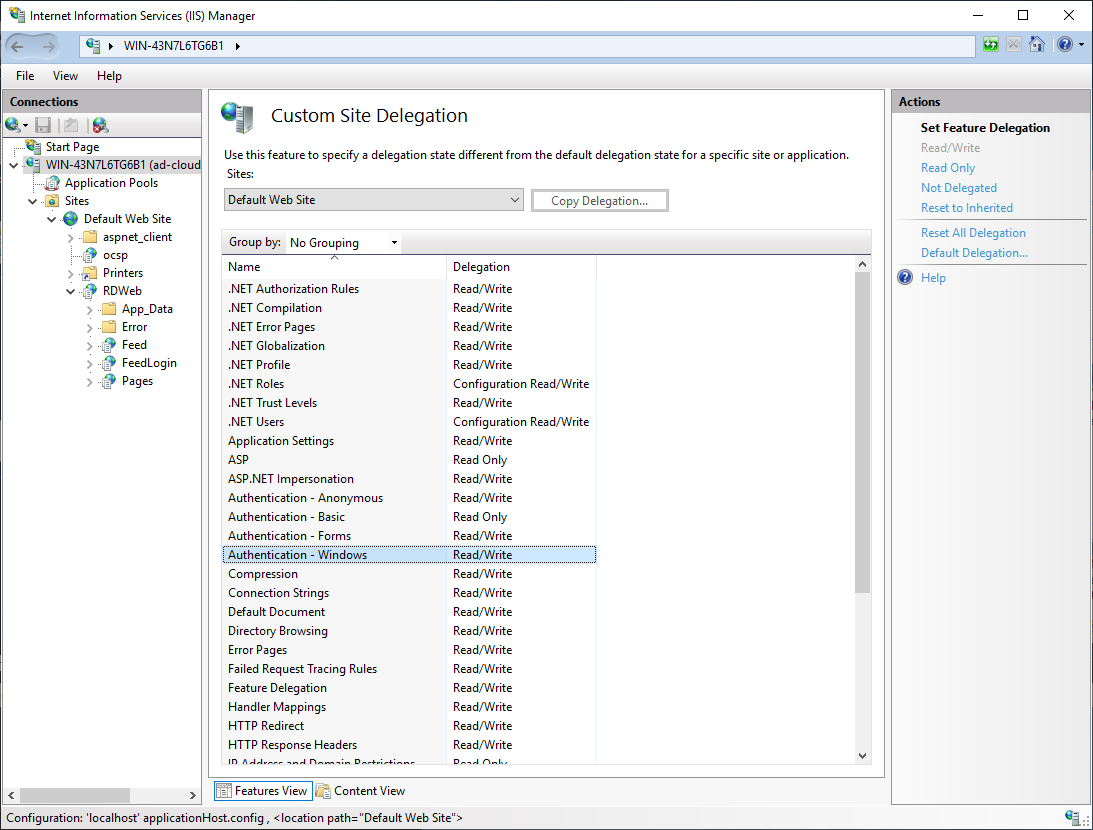1093x830 pixels.
Task: Click the Stop icon next to Refresh
Action: (1014, 45)
